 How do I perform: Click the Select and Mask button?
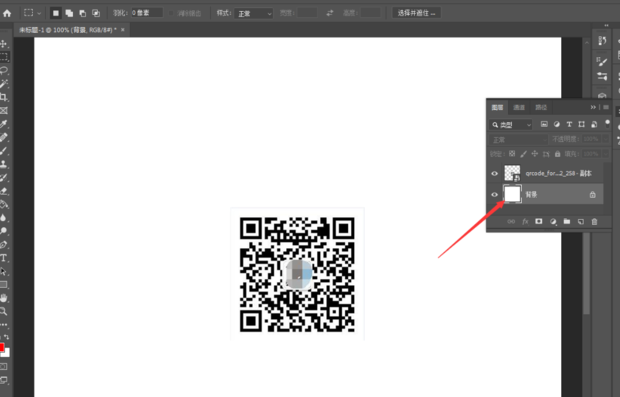pyautogui.click(x=416, y=13)
